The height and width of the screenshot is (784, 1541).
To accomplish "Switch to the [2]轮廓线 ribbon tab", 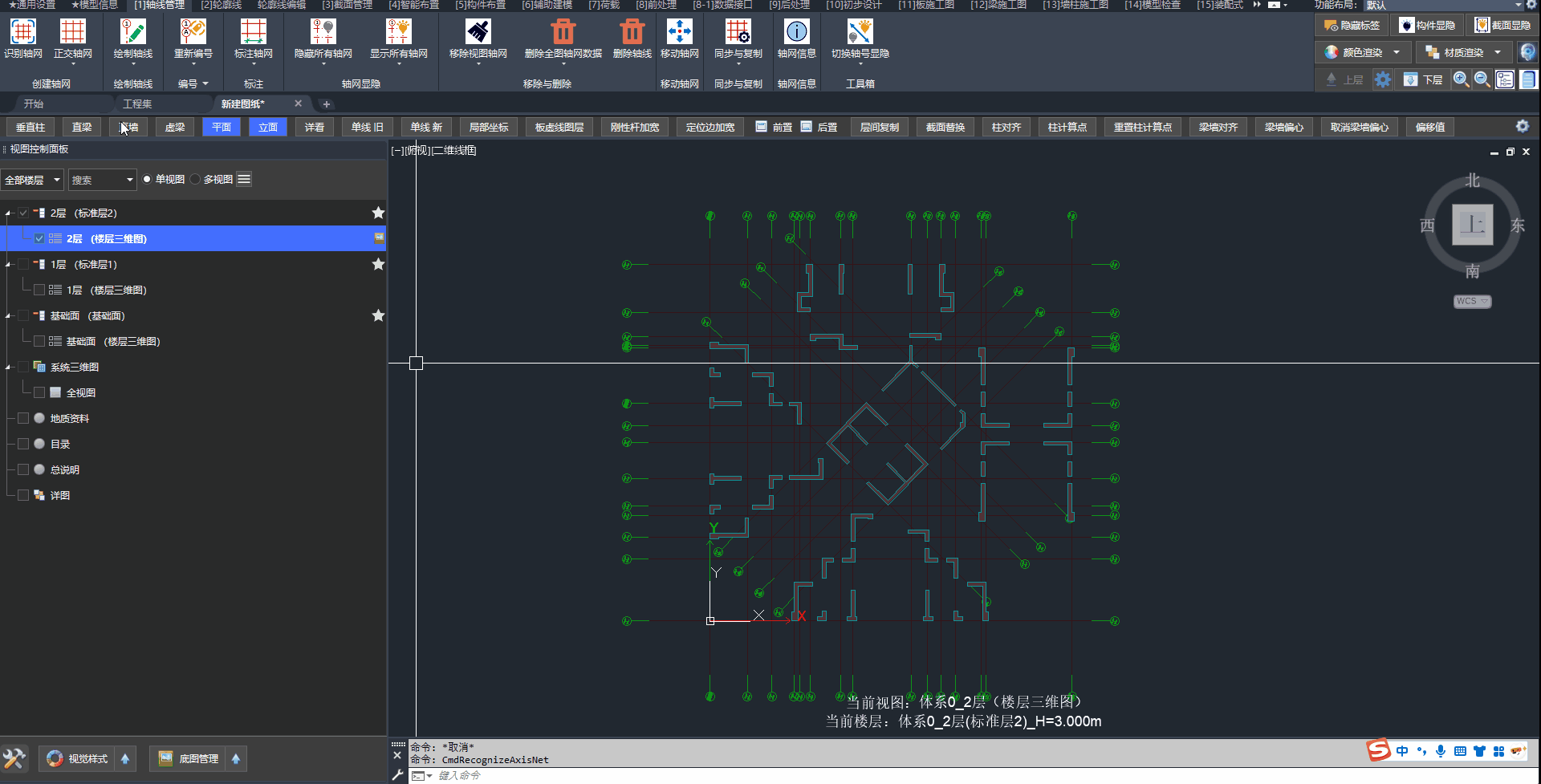I will click(x=221, y=6).
